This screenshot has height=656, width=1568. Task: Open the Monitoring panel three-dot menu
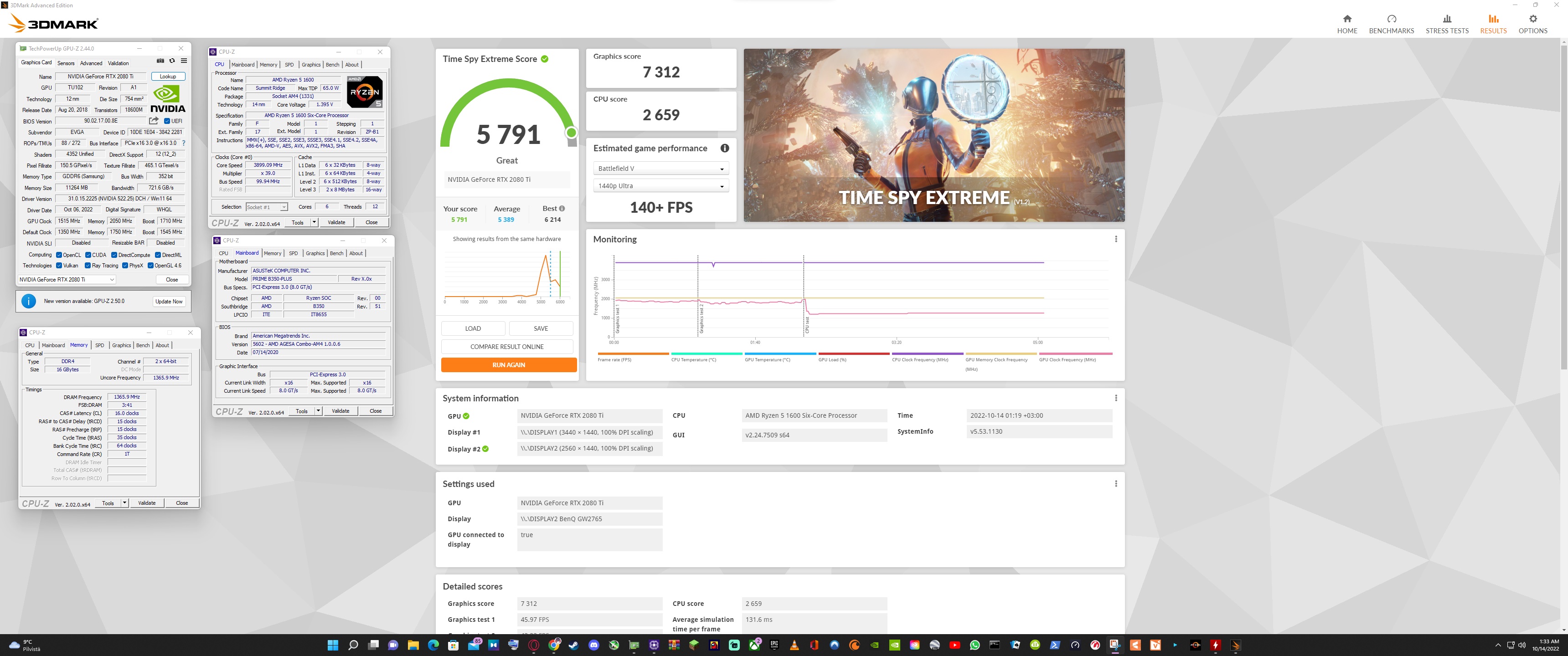1115,239
